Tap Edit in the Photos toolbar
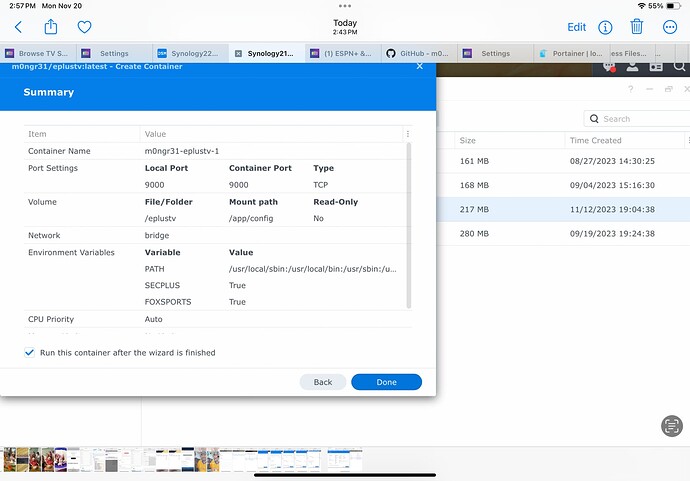690x481 pixels. coord(576,27)
